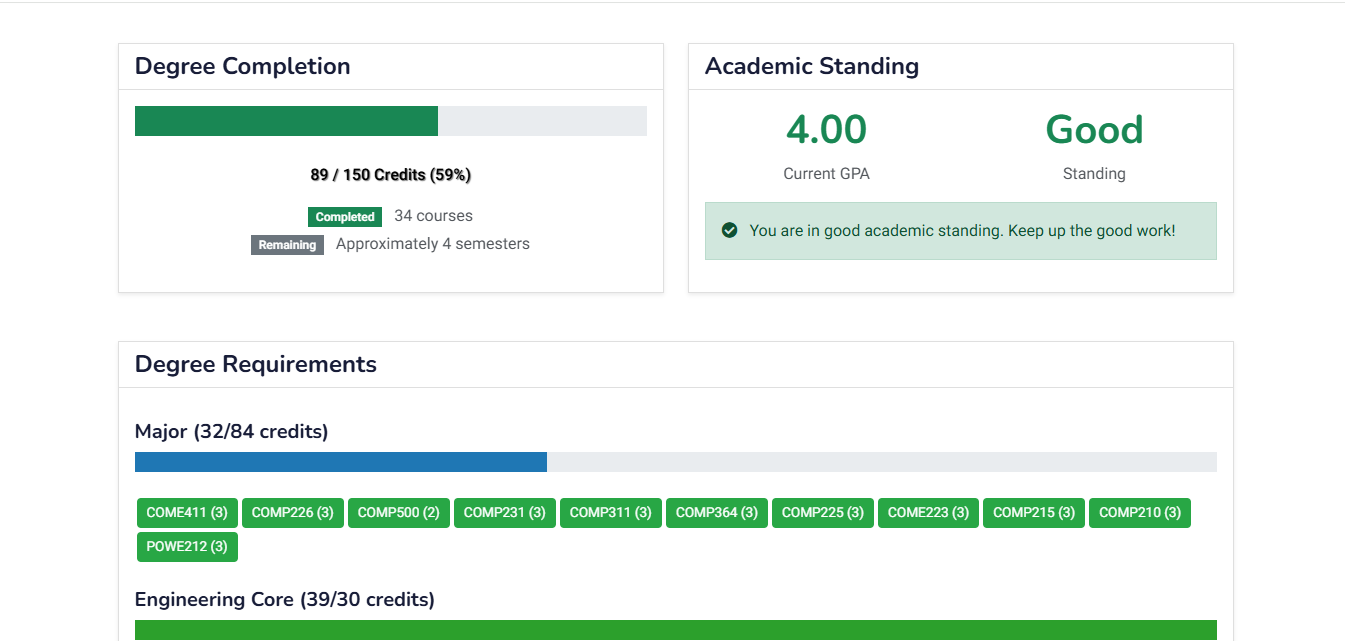Click the COMP210 (3) course badge
Image resolution: width=1345 pixels, height=641 pixels.
coord(1140,513)
